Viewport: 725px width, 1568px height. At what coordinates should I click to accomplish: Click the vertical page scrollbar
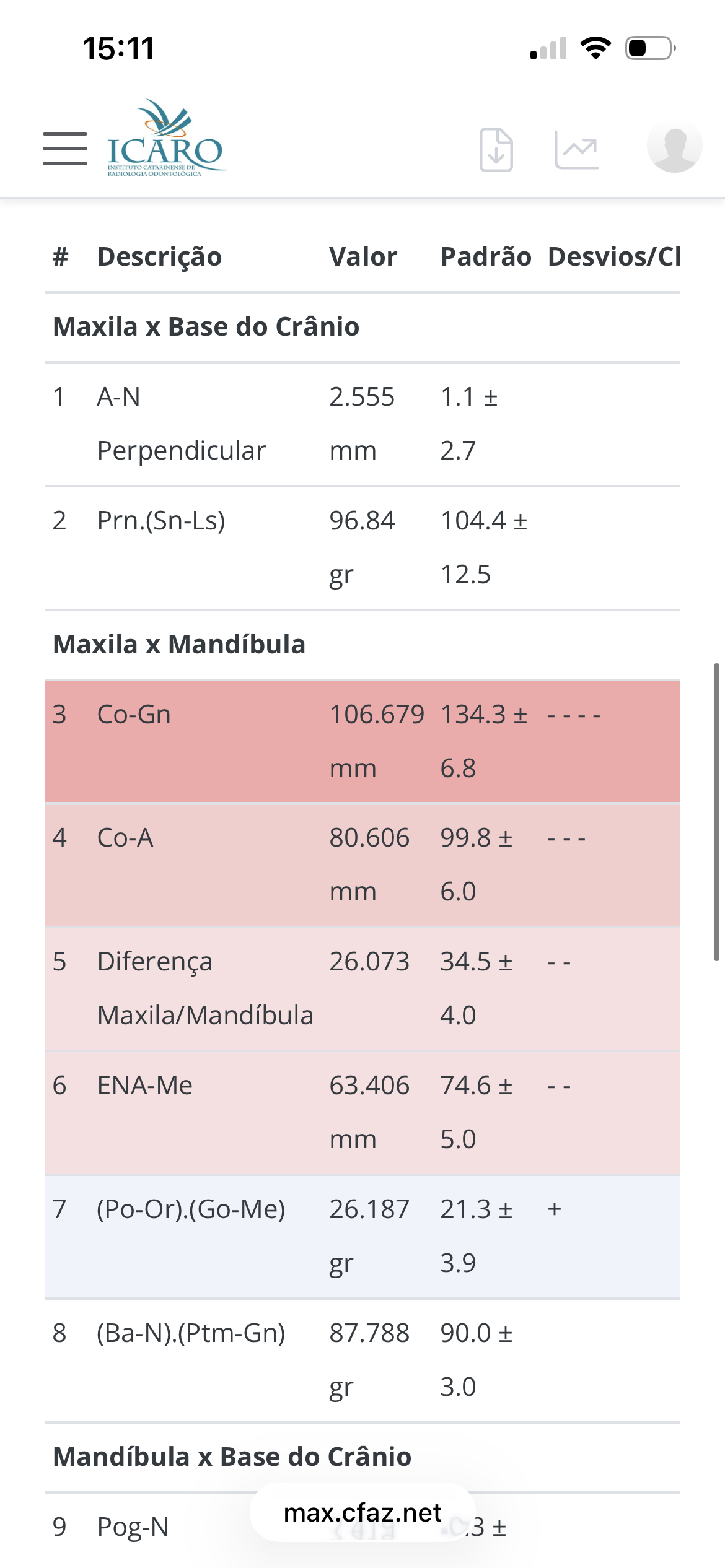tap(716, 811)
